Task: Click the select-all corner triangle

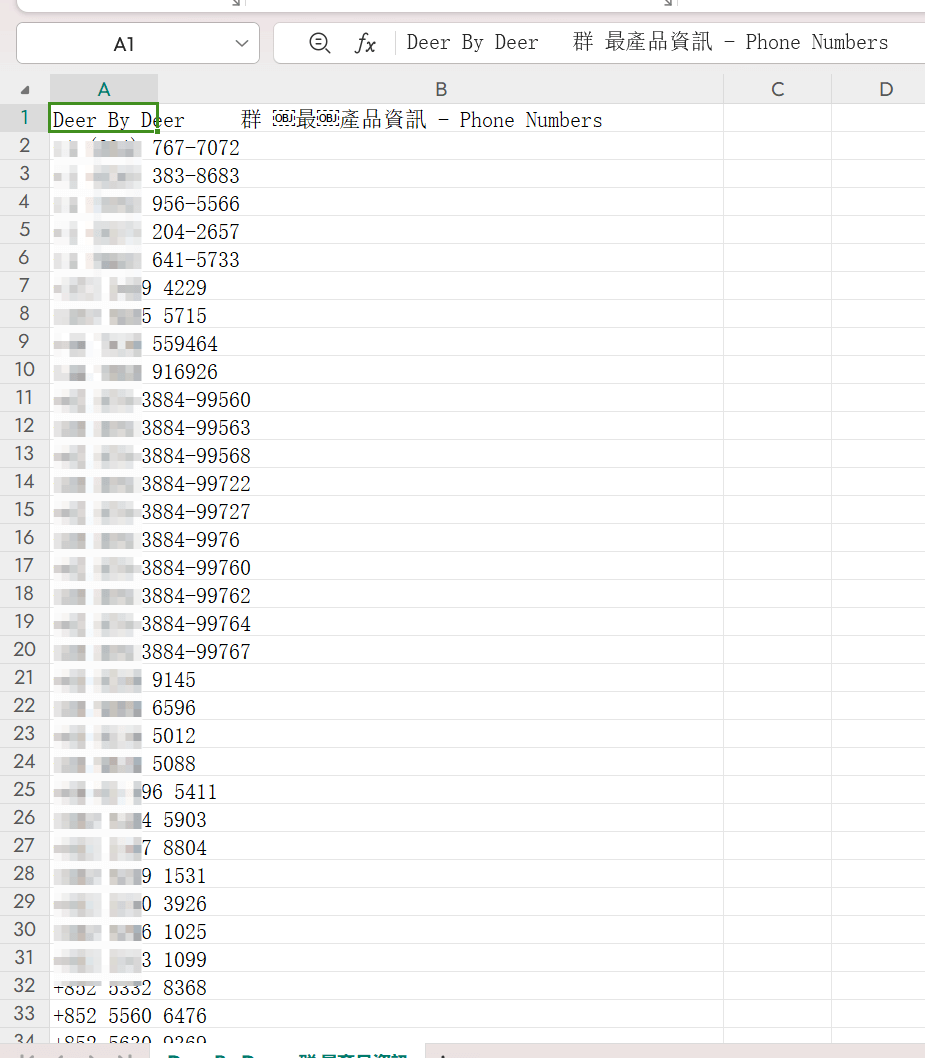Action: [x=25, y=90]
